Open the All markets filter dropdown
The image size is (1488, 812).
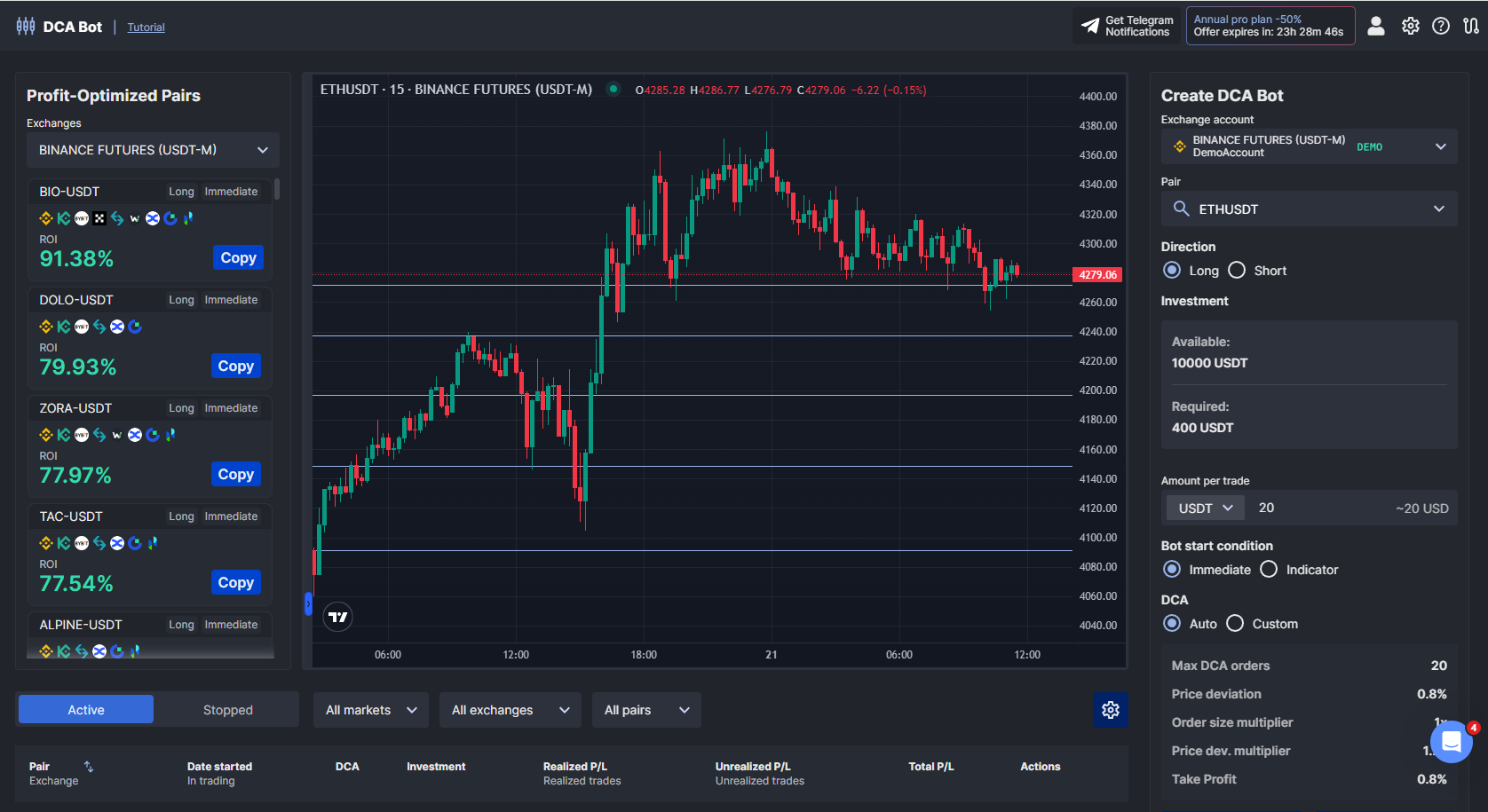point(371,710)
